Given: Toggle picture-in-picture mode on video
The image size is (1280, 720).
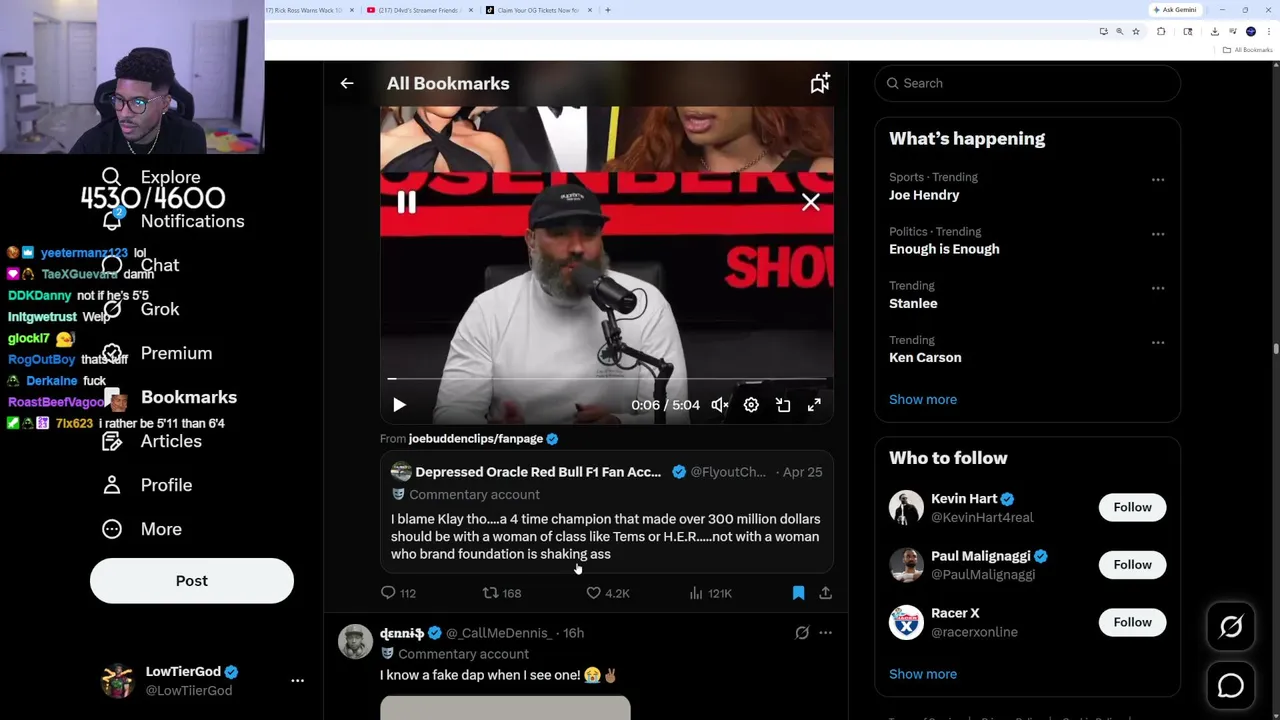Looking at the screenshot, I should pyautogui.click(x=783, y=405).
